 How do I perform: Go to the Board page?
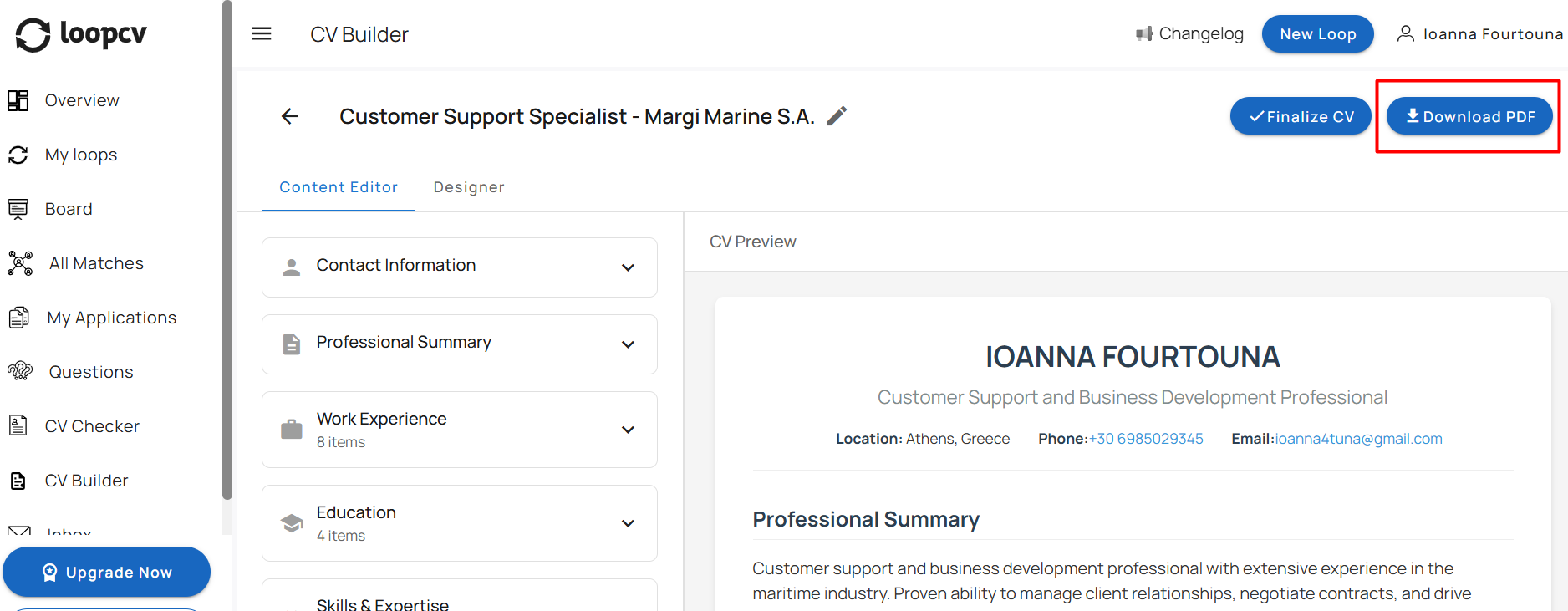pyautogui.click(x=68, y=209)
